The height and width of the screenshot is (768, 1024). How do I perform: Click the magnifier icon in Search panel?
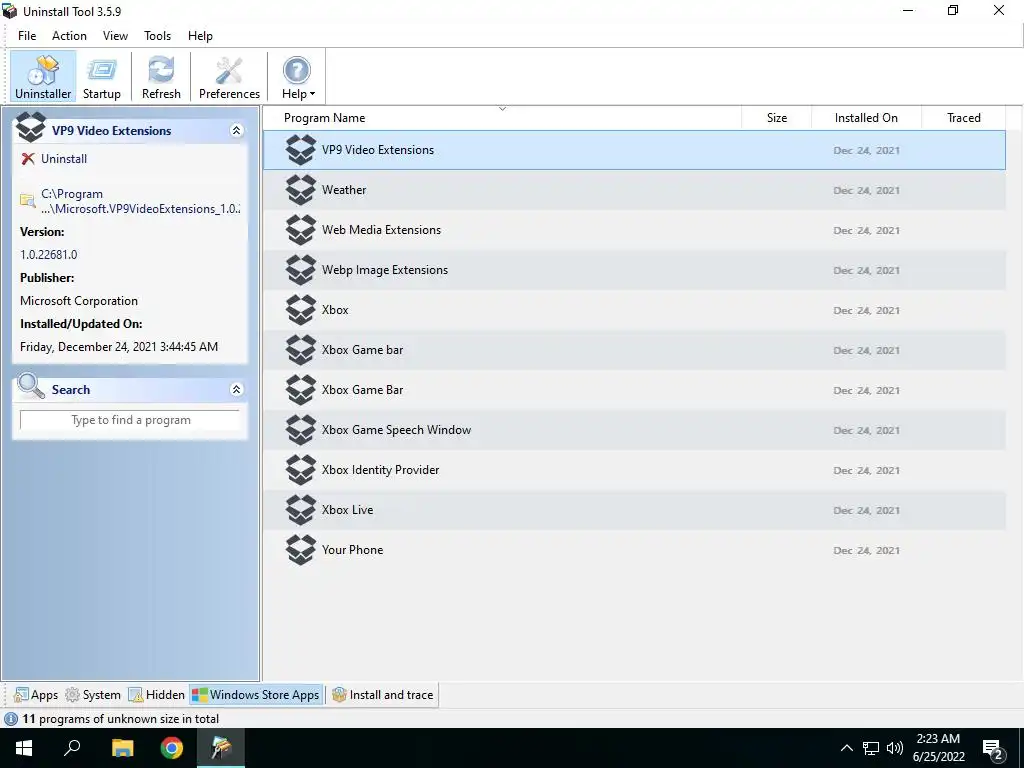pos(30,386)
